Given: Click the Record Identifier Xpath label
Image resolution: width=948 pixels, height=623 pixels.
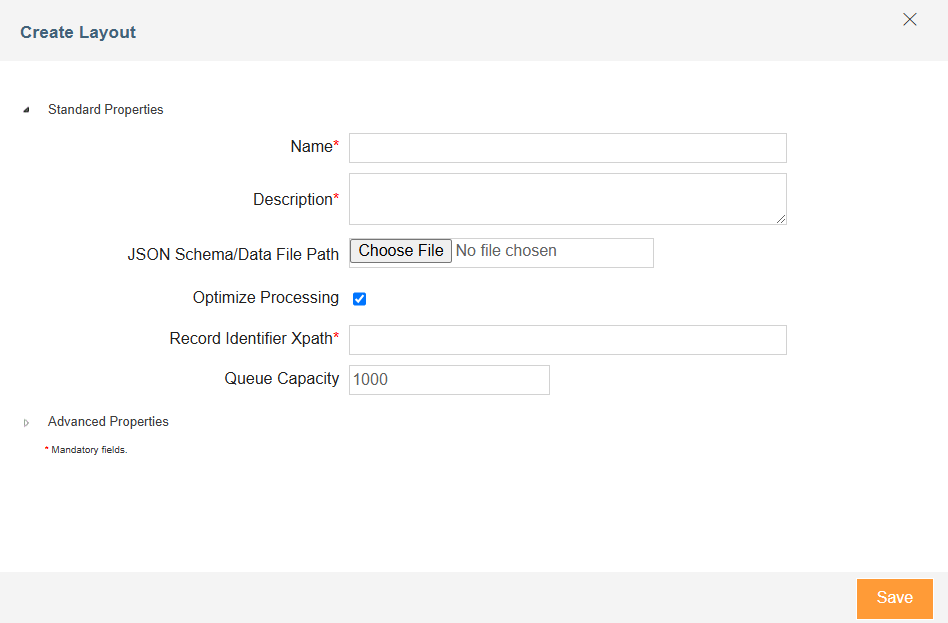Looking at the screenshot, I should click(250, 339).
